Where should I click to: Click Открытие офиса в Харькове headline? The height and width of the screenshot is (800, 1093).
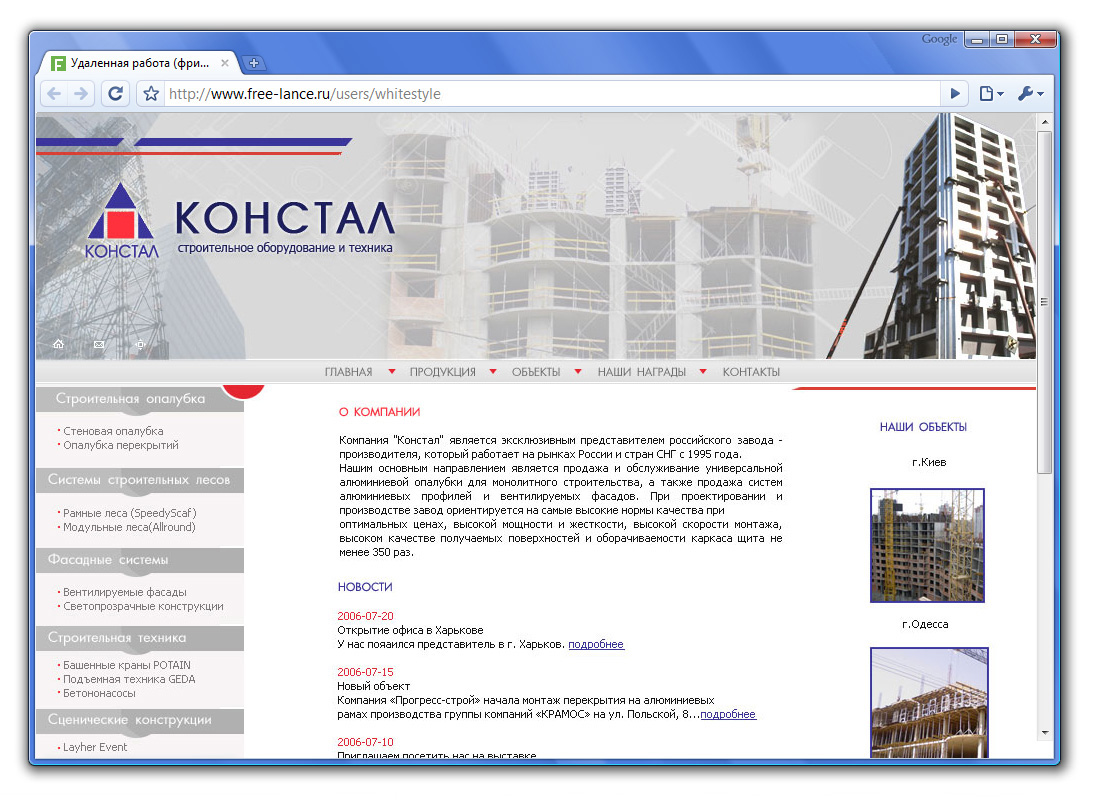(411, 631)
